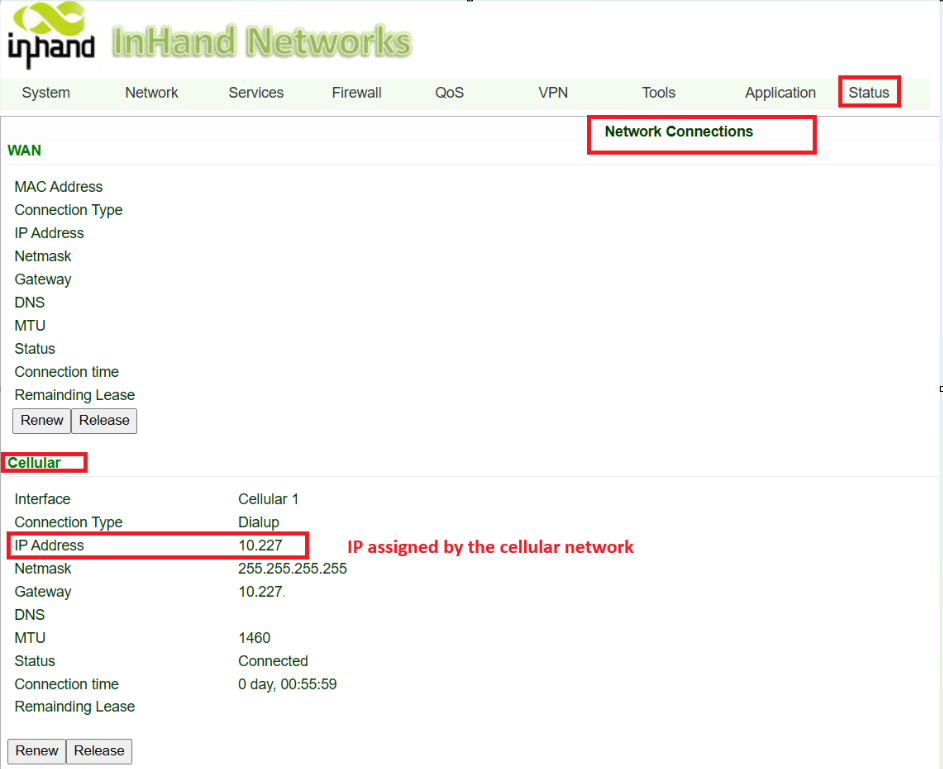Open the Network menu

[x=152, y=93]
